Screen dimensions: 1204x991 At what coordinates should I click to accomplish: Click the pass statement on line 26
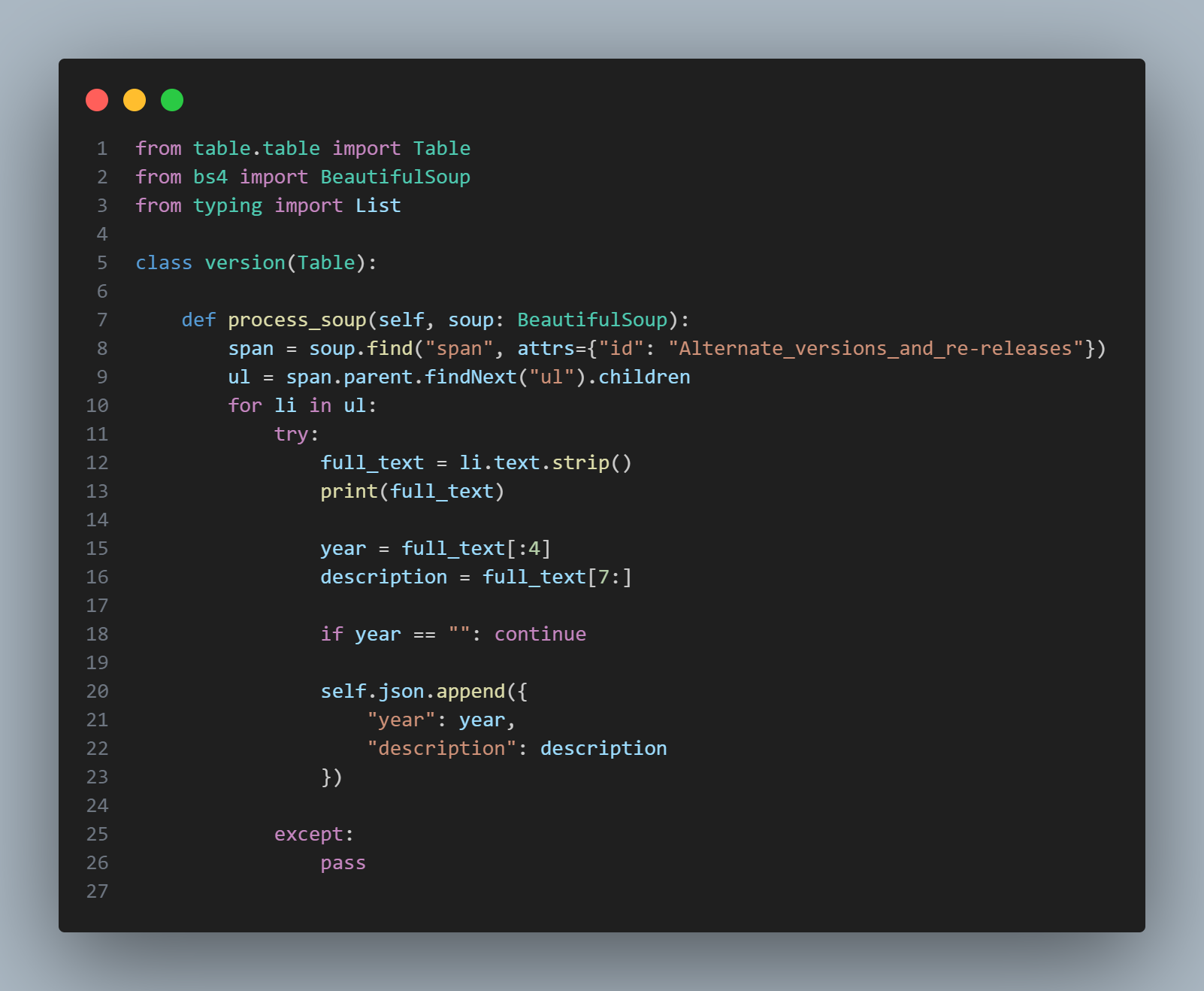point(343,863)
